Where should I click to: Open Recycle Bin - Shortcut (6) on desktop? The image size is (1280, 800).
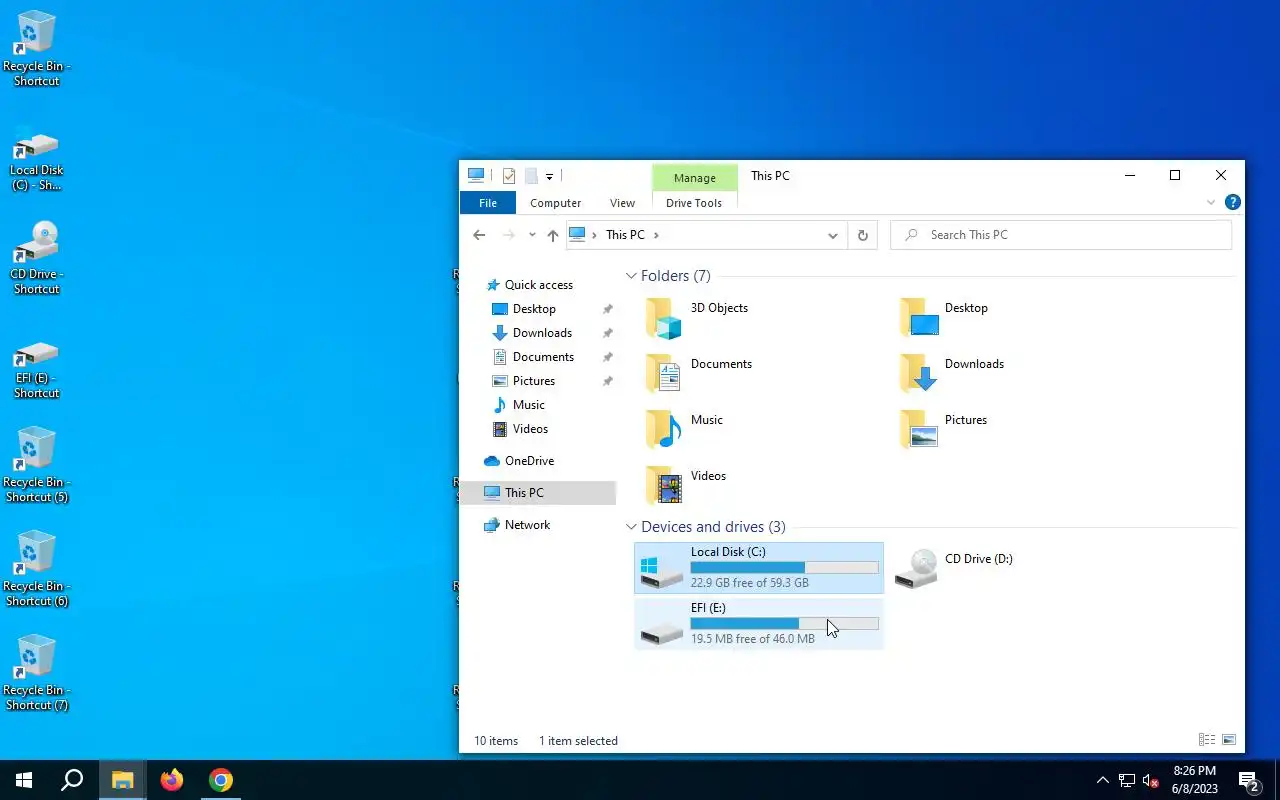click(x=36, y=569)
